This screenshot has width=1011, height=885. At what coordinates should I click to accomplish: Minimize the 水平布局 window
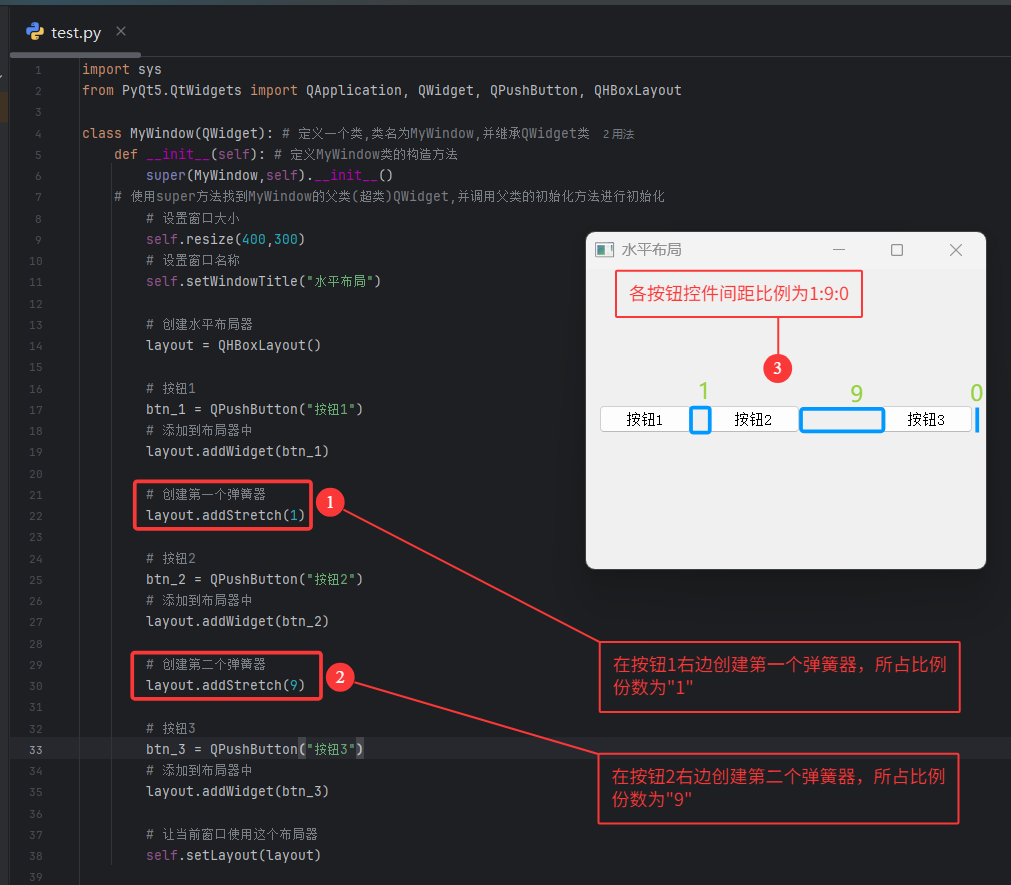839,249
